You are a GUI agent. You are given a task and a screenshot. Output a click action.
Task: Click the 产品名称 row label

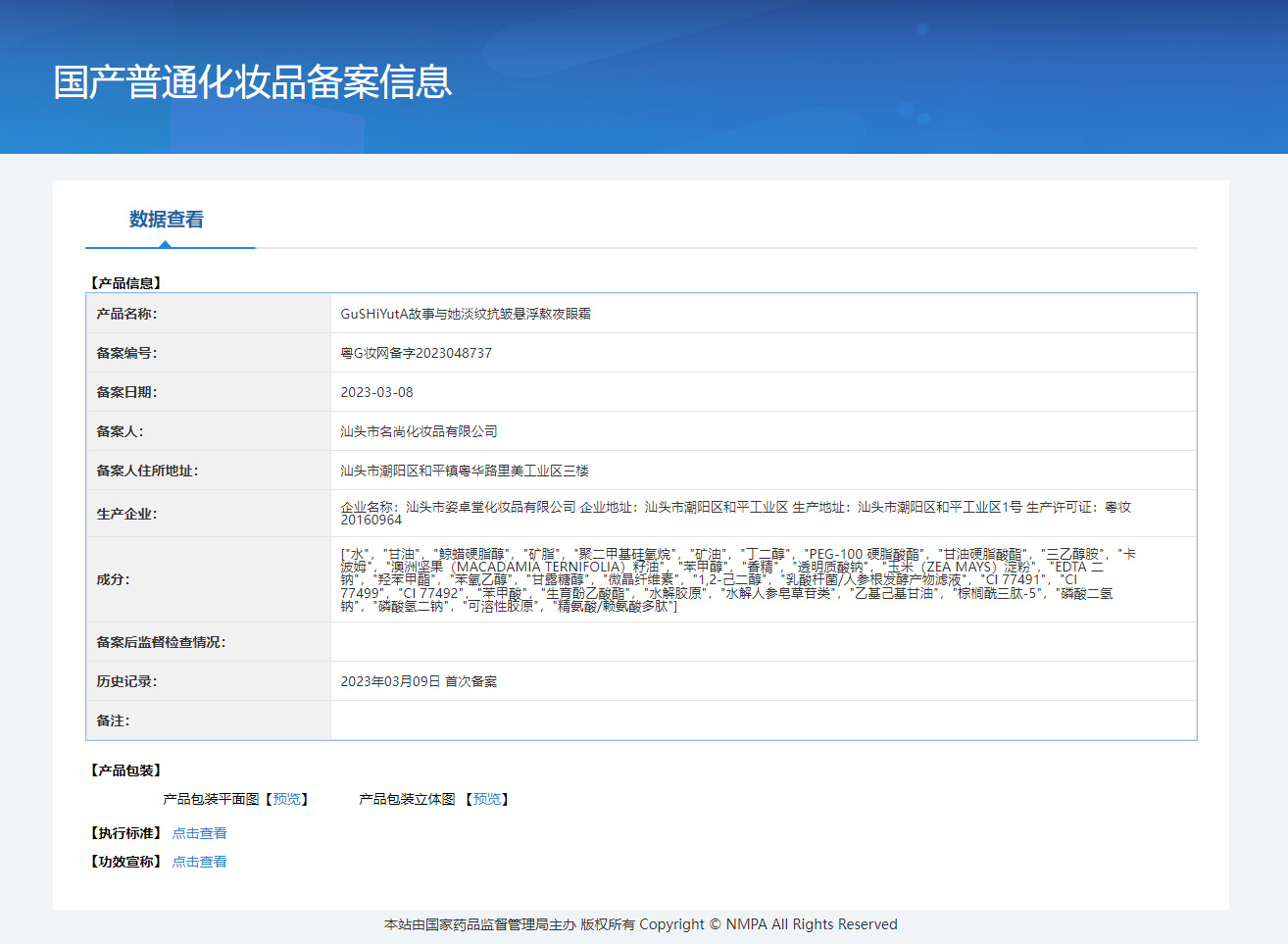pyautogui.click(x=126, y=314)
